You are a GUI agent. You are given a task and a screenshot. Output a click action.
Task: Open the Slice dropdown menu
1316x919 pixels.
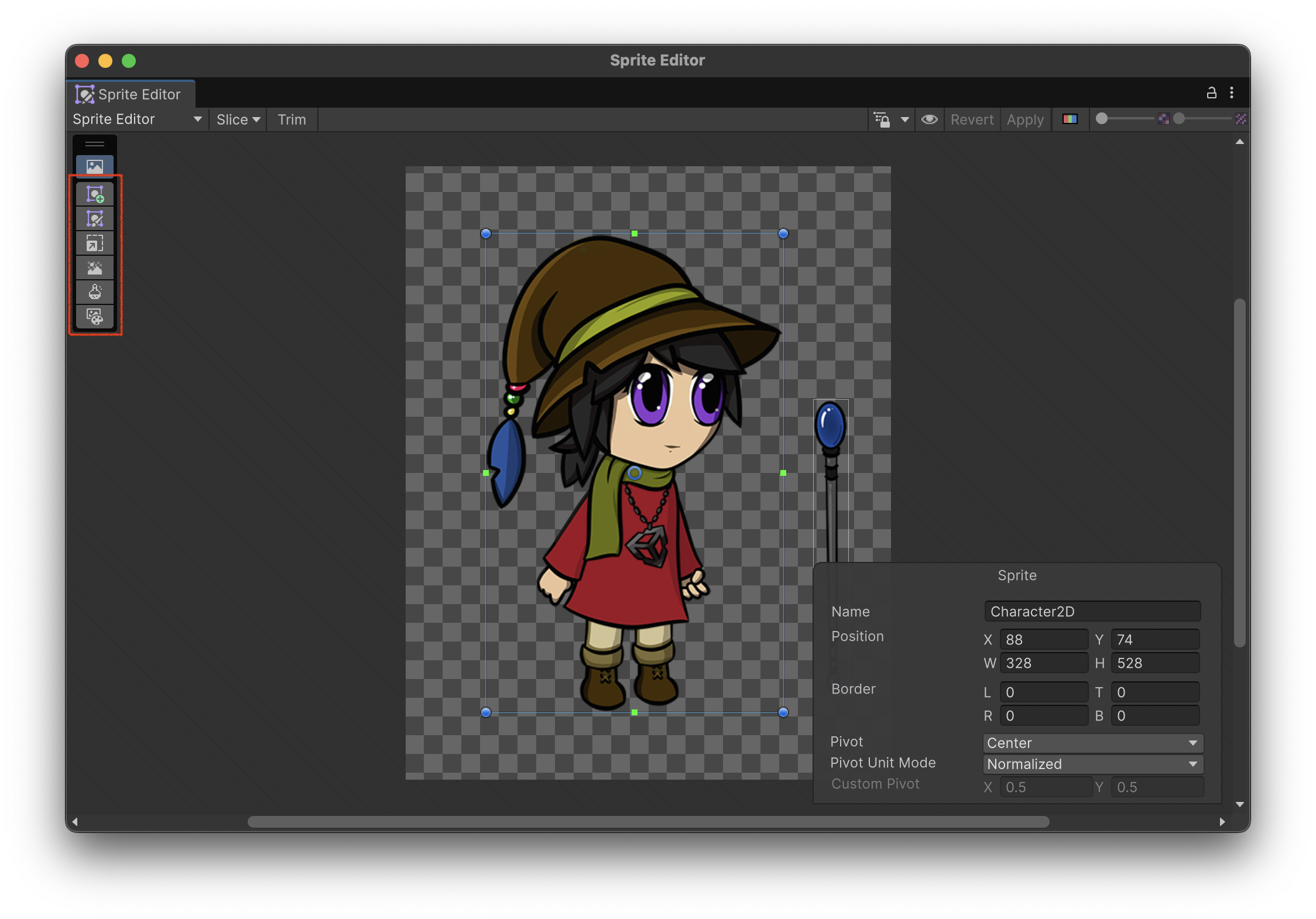238,119
